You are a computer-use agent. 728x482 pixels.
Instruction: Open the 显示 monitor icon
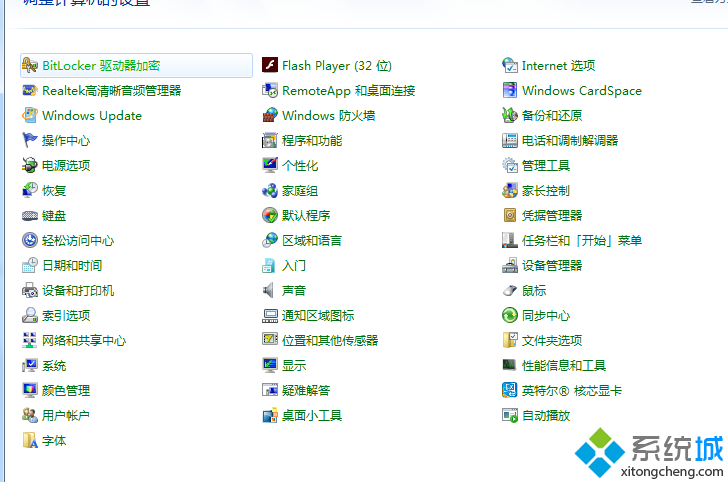pos(270,365)
